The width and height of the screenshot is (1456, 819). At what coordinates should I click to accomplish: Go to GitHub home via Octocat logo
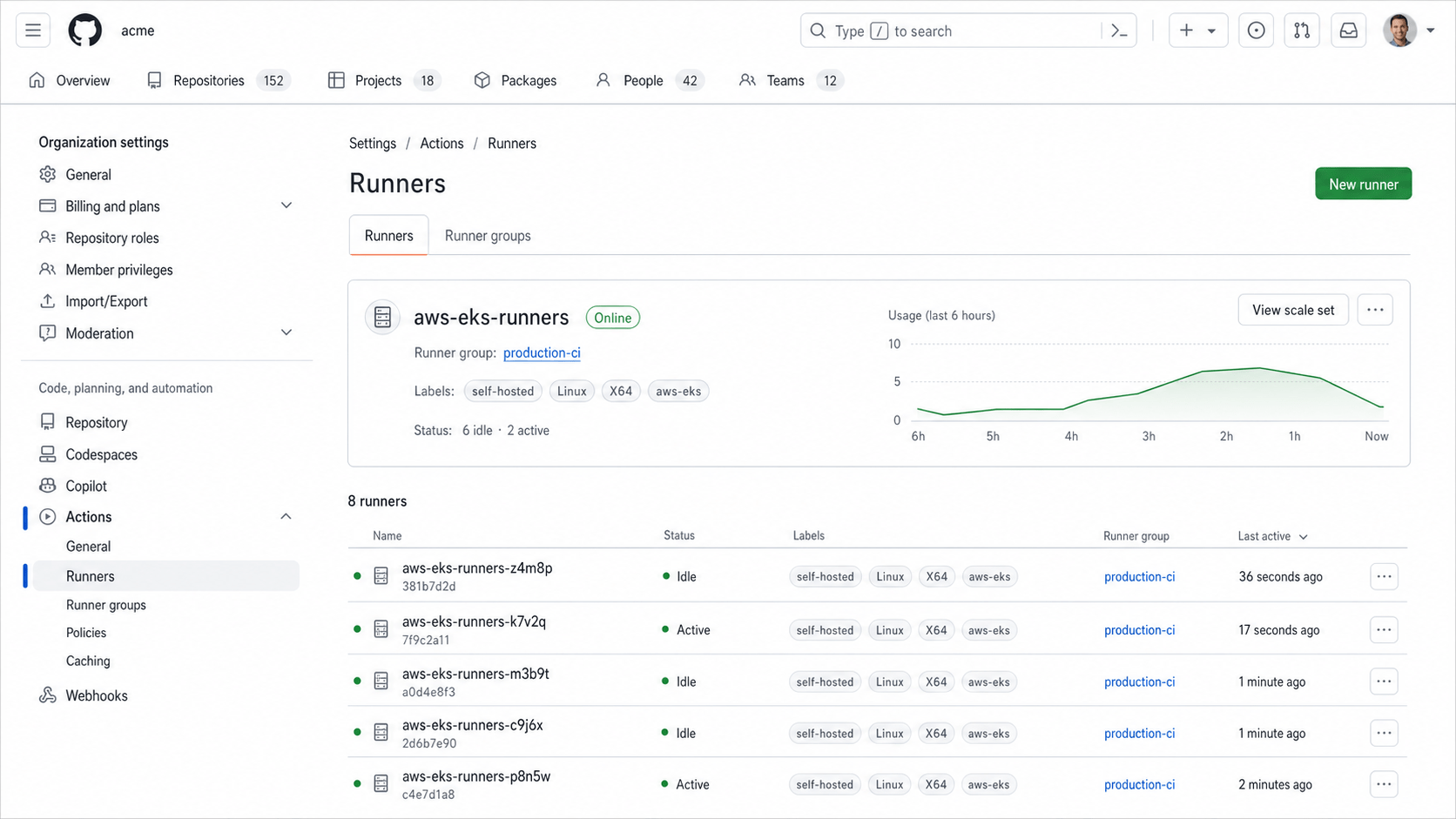point(85,30)
